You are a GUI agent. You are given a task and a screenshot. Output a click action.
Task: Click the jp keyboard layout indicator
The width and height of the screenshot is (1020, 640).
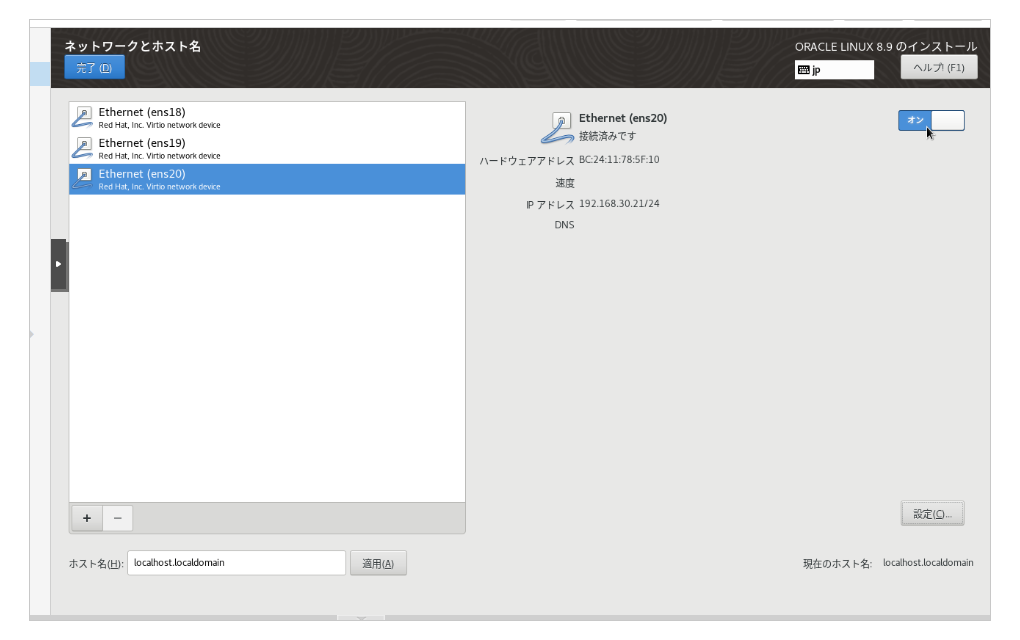point(834,70)
